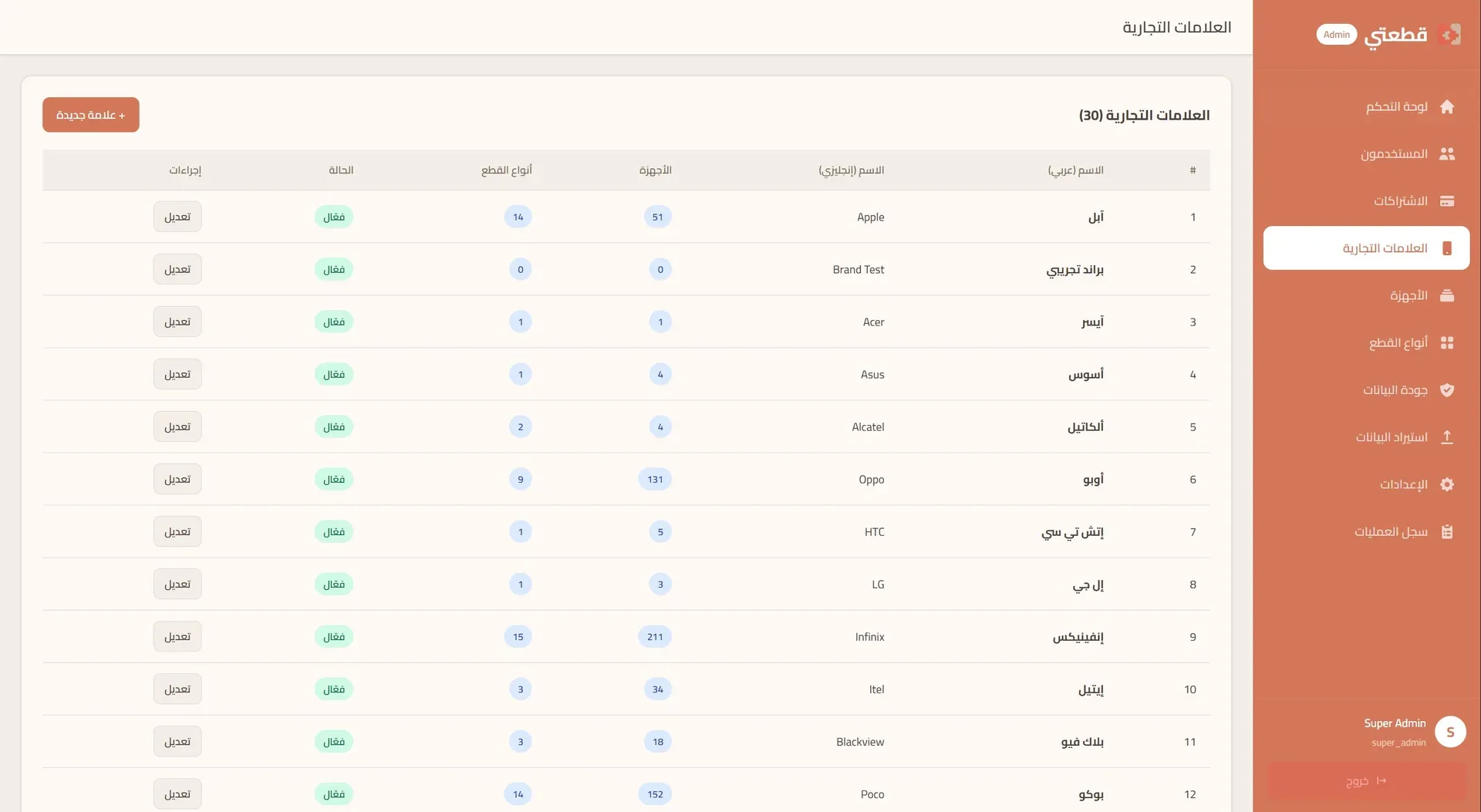
Task: Click devices count 51 for Apple
Action: tap(658, 217)
